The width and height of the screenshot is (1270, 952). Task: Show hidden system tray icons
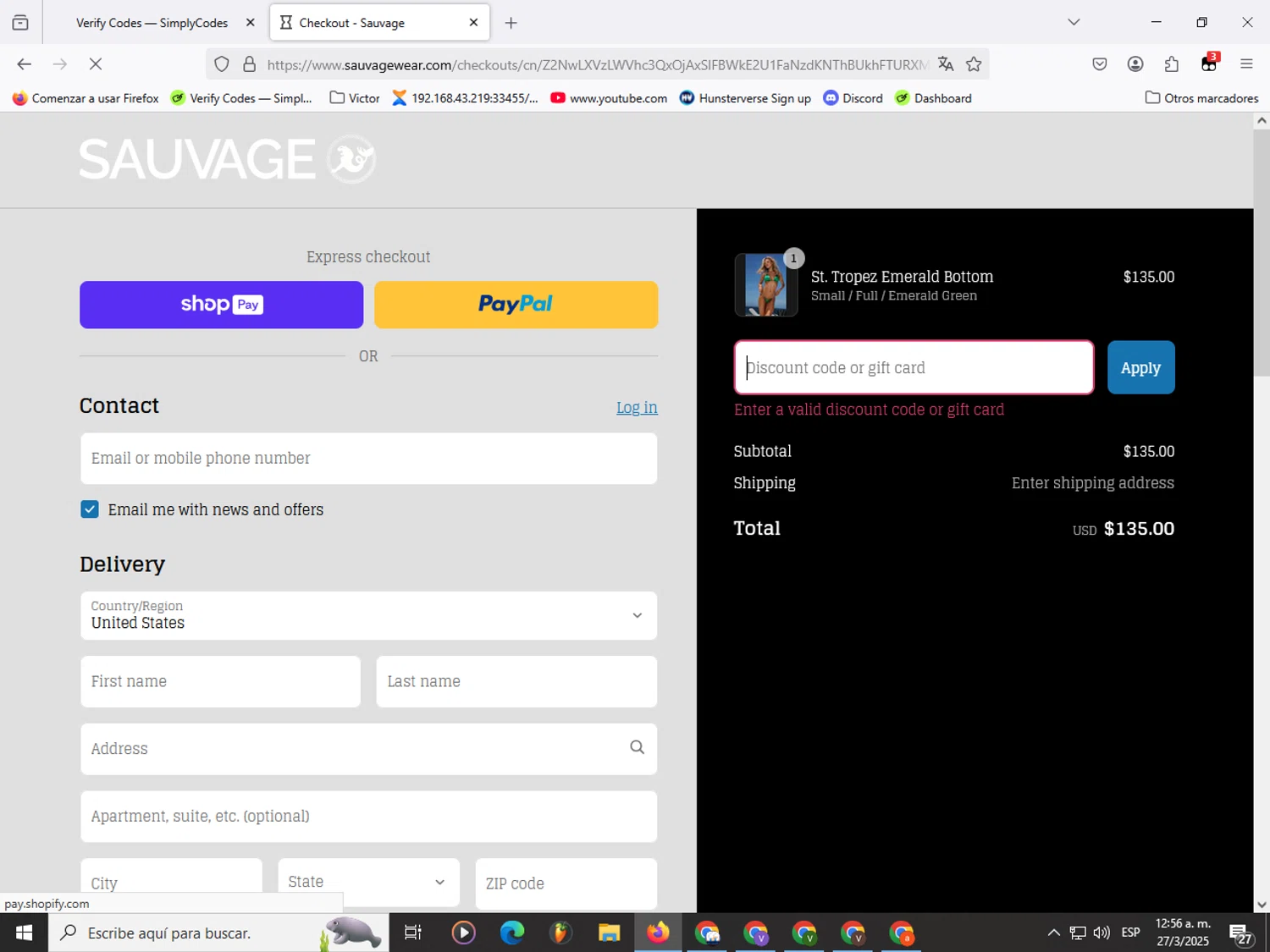[1053, 933]
